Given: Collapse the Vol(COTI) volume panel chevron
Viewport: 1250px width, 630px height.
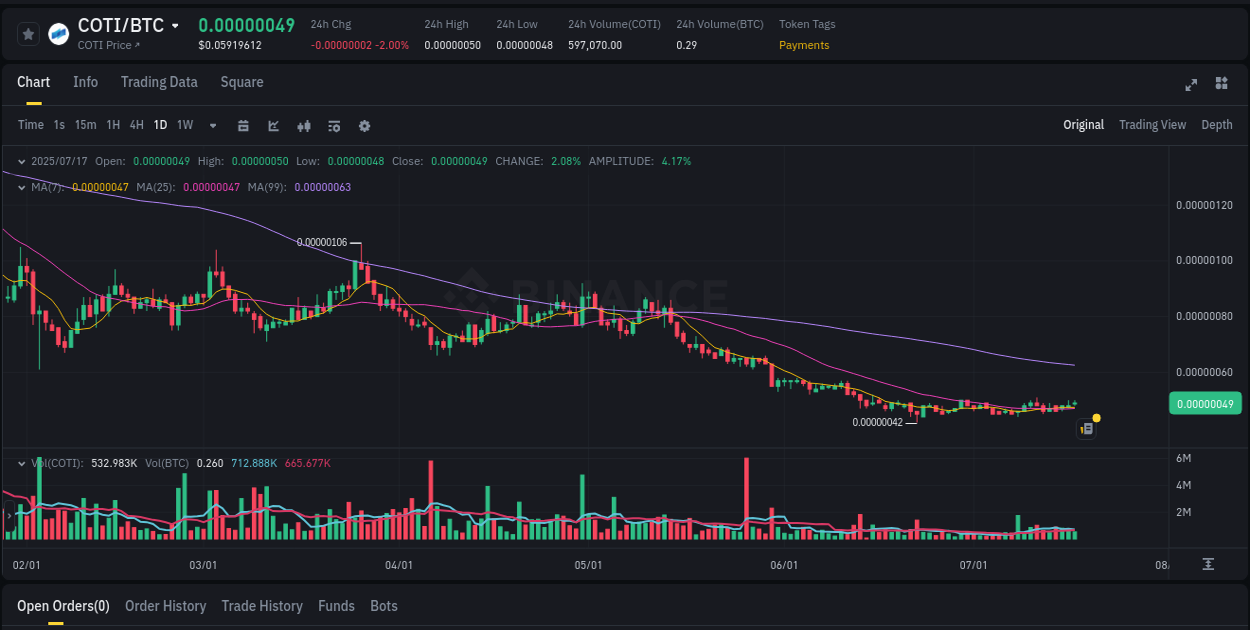Looking at the screenshot, I should click(x=21, y=463).
